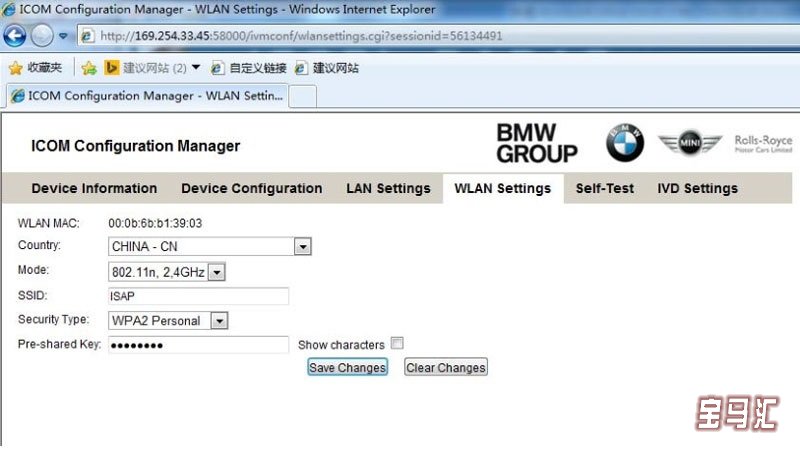Click the IE page icon beside 自定义链接

tap(217, 68)
